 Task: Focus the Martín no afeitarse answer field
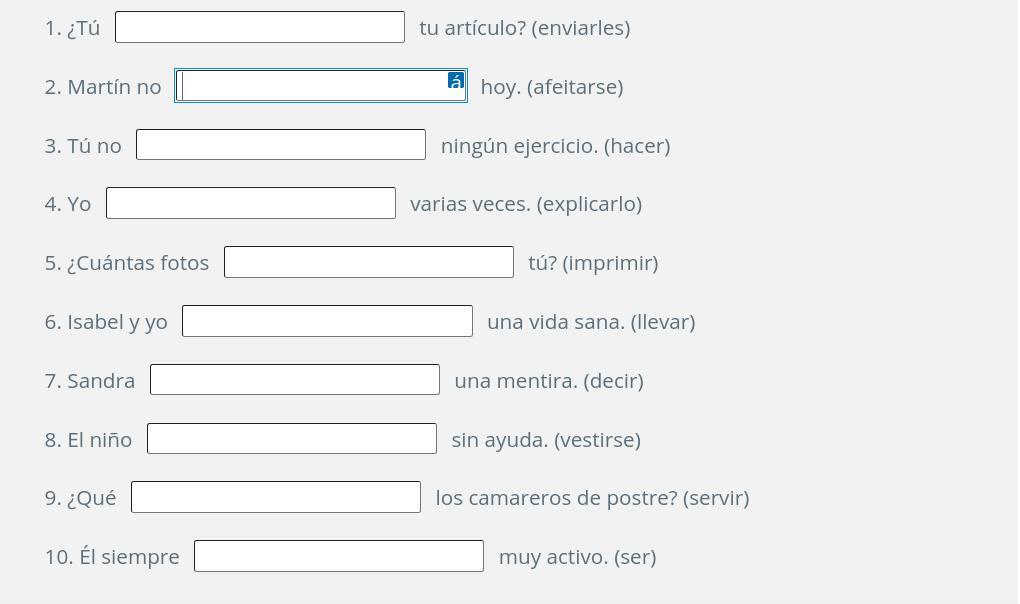click(x=310, y=86)
